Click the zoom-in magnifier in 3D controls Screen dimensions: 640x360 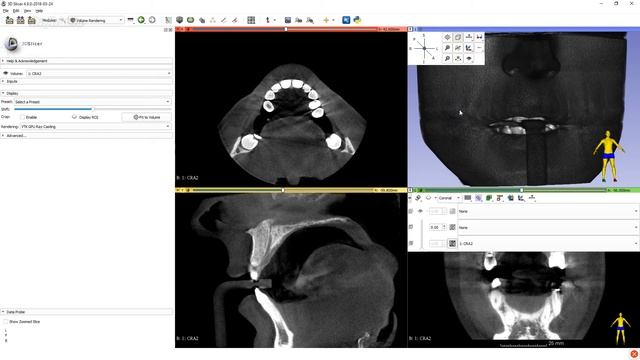[447, 48]
